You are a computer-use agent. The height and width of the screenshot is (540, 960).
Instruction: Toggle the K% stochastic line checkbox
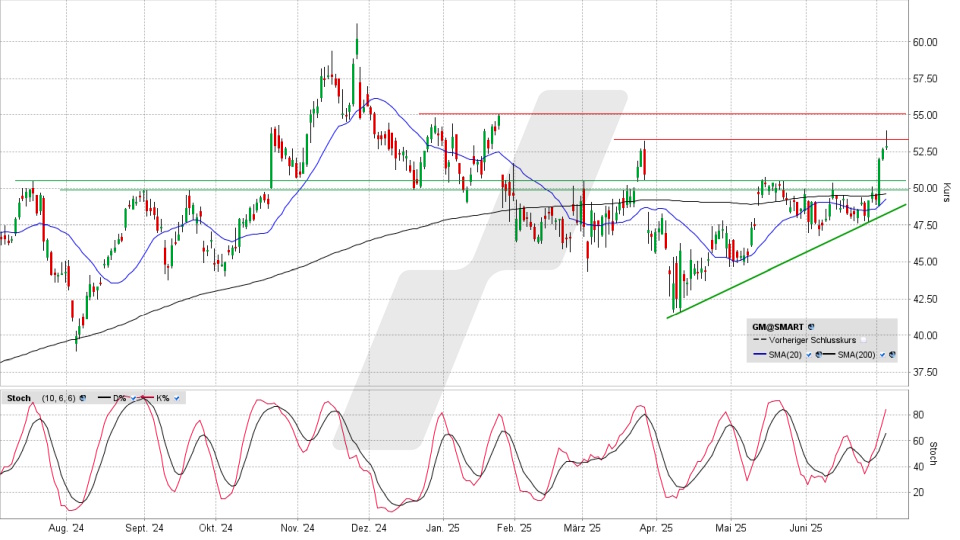click(x=177, y=398)
